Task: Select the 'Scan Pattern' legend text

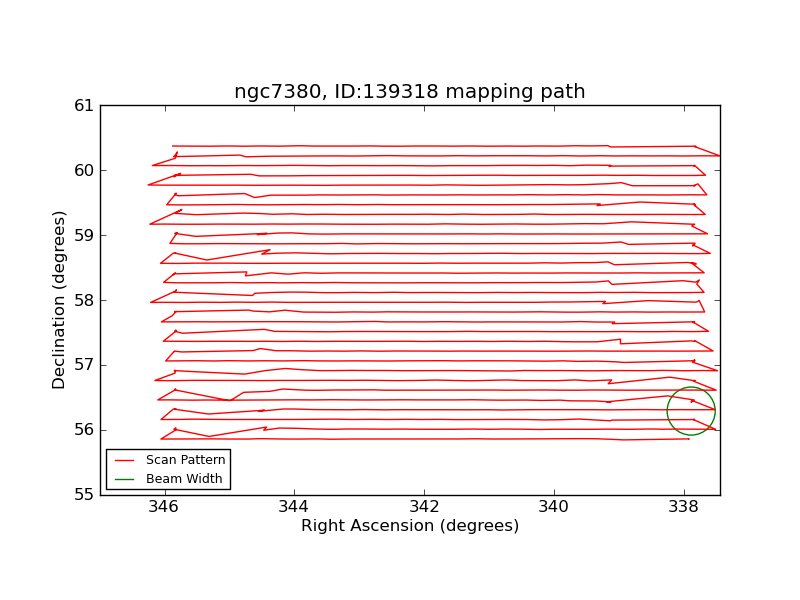Action: click(185, 460)
